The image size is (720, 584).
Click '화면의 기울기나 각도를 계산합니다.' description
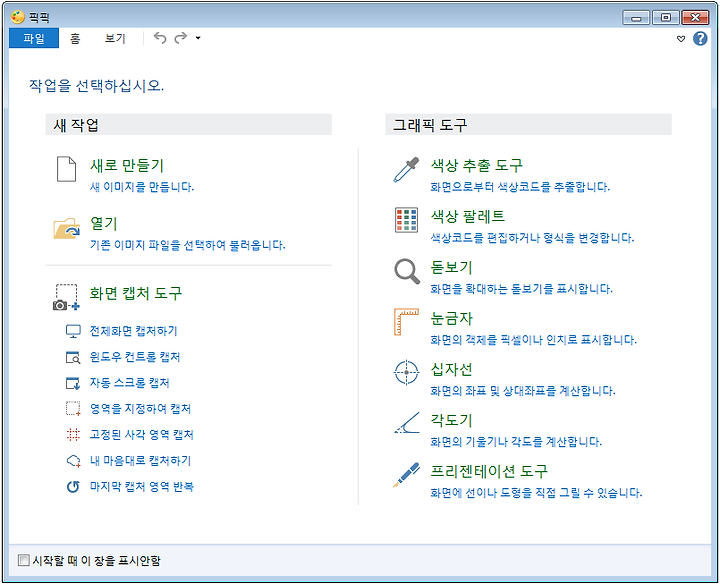516,442
